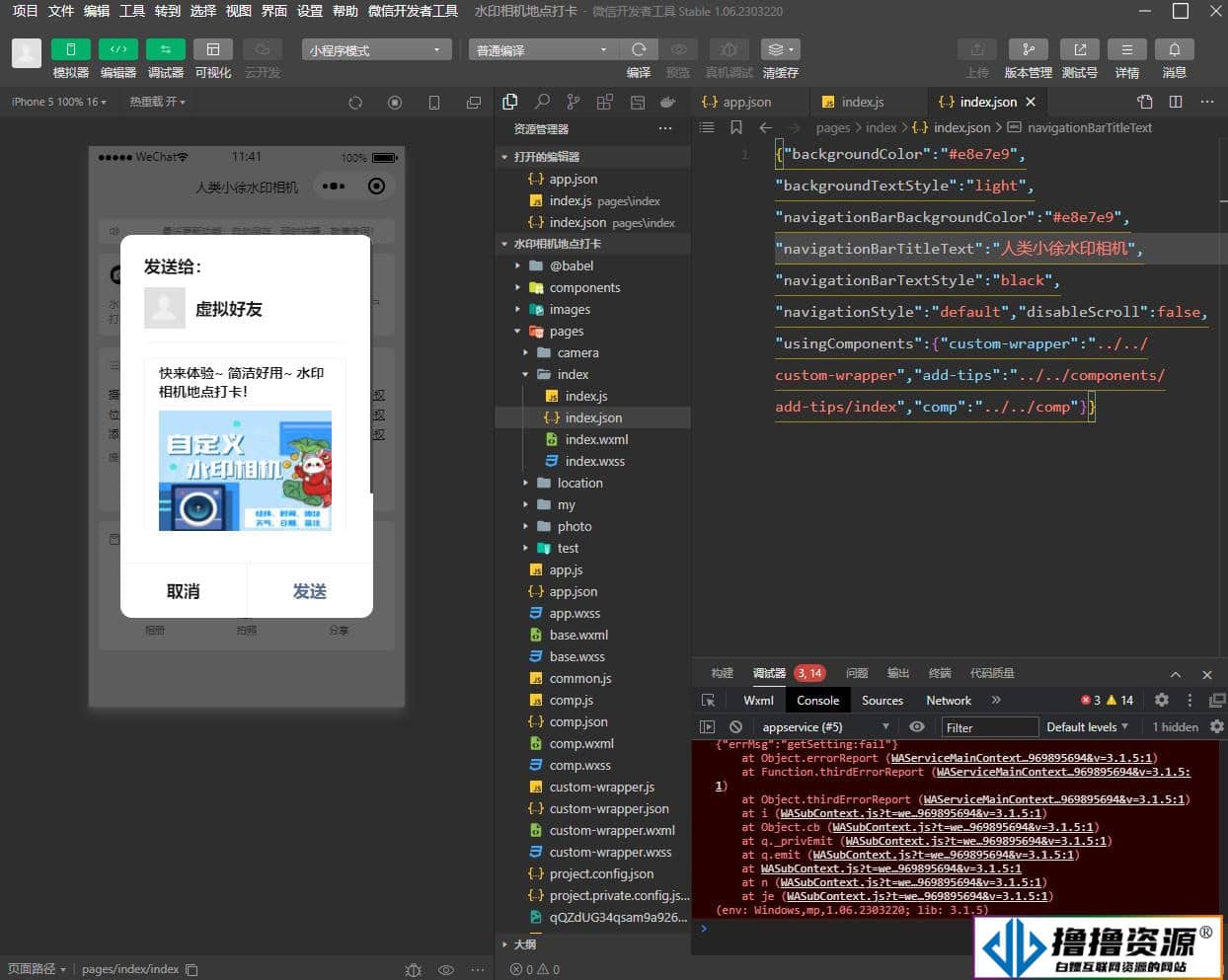Open the hot reload (热重载) dropdown
Viewport: 1228px width, 980px height.
[x=157, y=102]
